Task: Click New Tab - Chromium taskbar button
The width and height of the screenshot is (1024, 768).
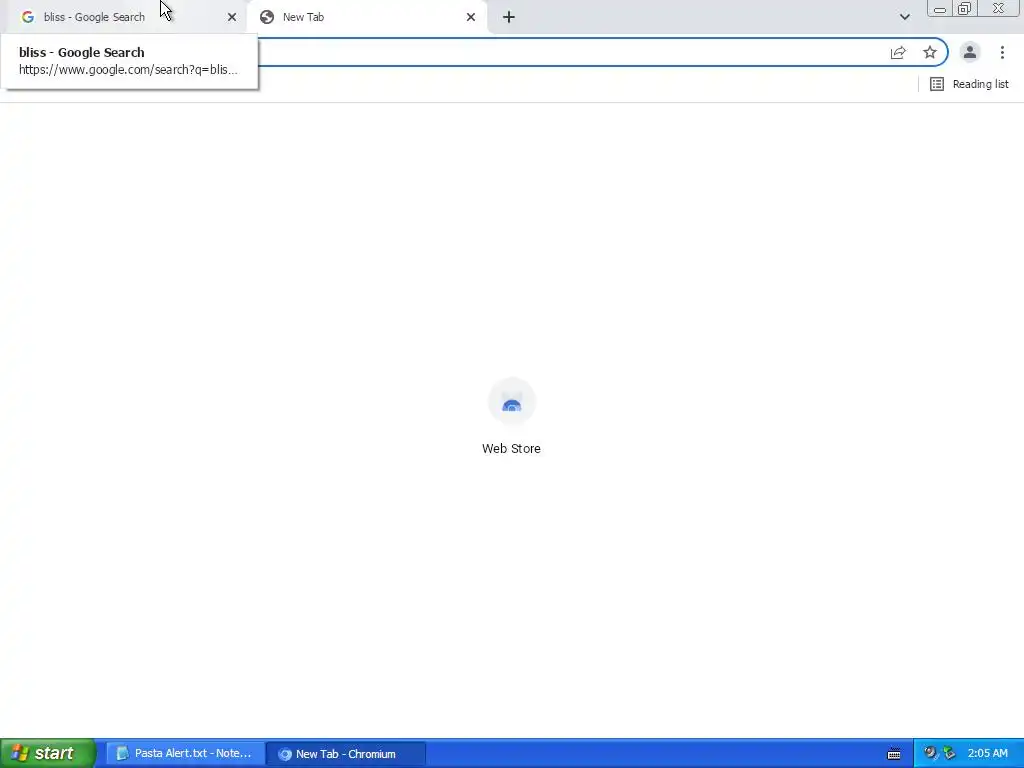Action: coord(346,754)
